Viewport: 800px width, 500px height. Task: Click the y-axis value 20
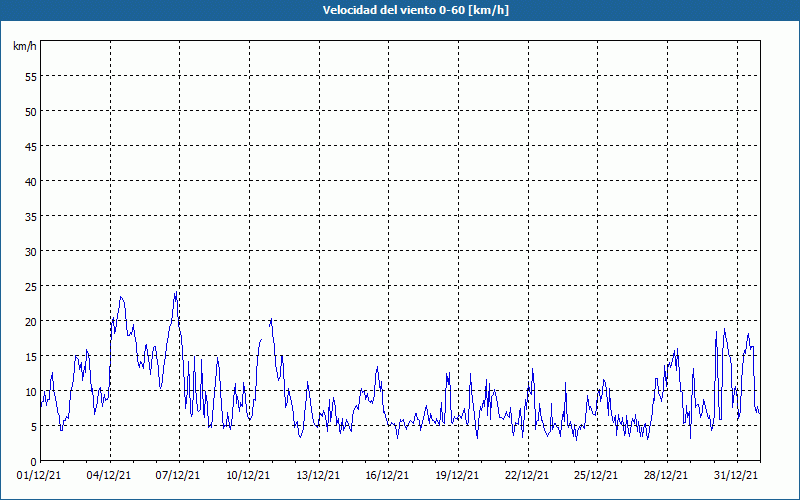click(31, 322)
